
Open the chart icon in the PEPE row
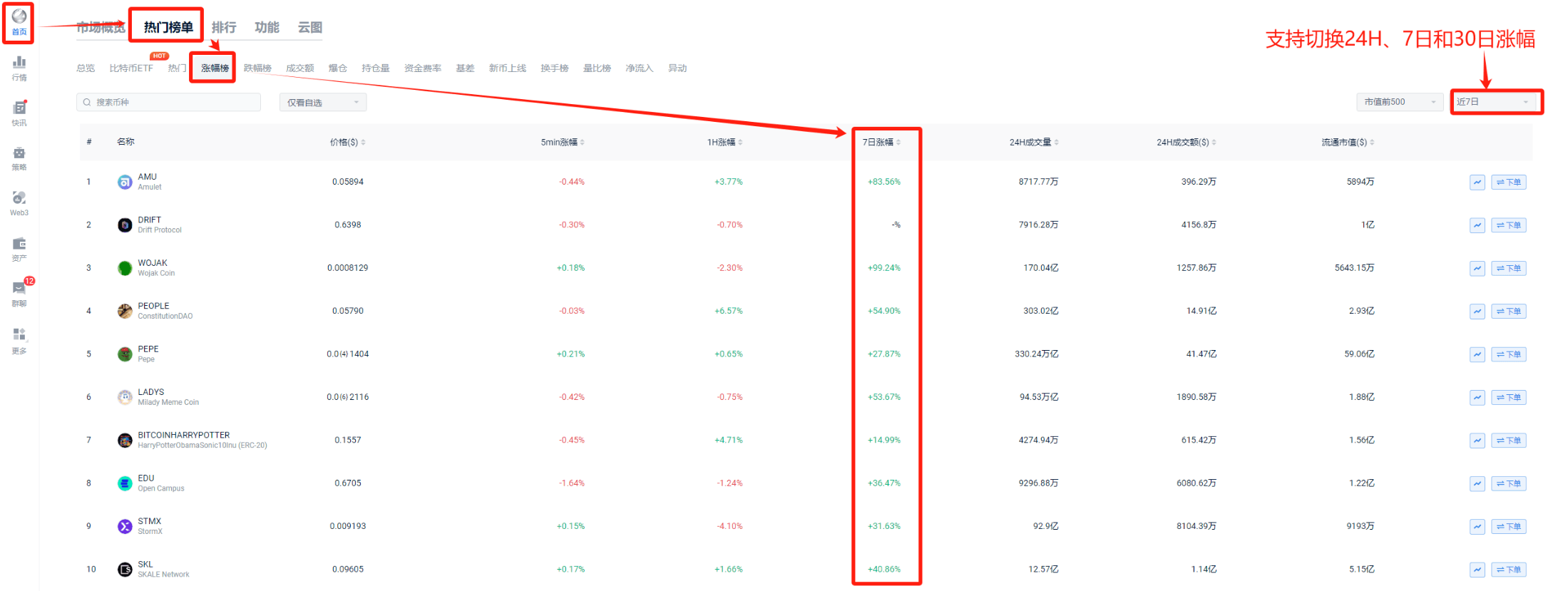pos(1477,354)
